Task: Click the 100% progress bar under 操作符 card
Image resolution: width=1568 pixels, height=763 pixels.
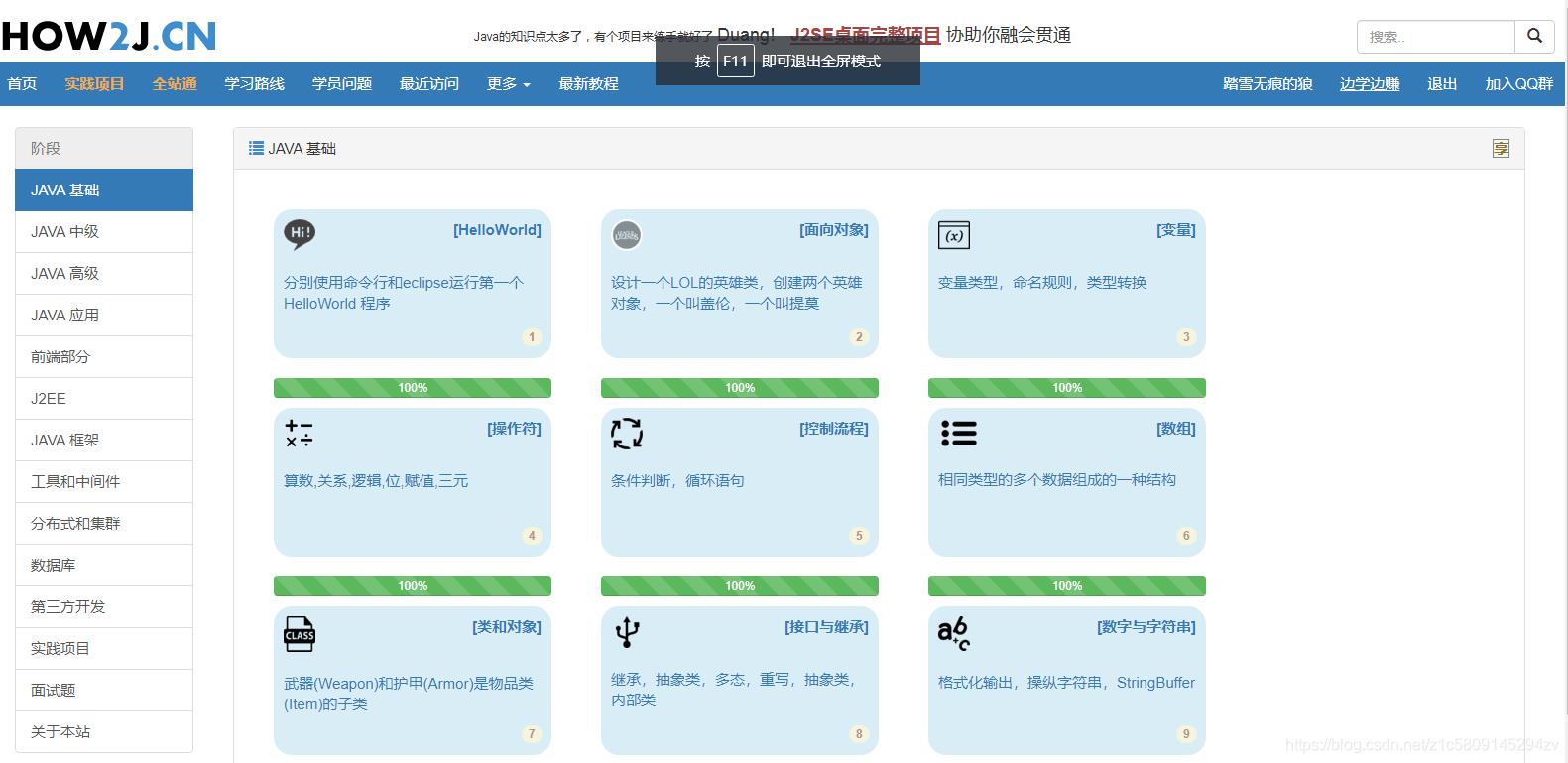Action: [x=413, y=586]
